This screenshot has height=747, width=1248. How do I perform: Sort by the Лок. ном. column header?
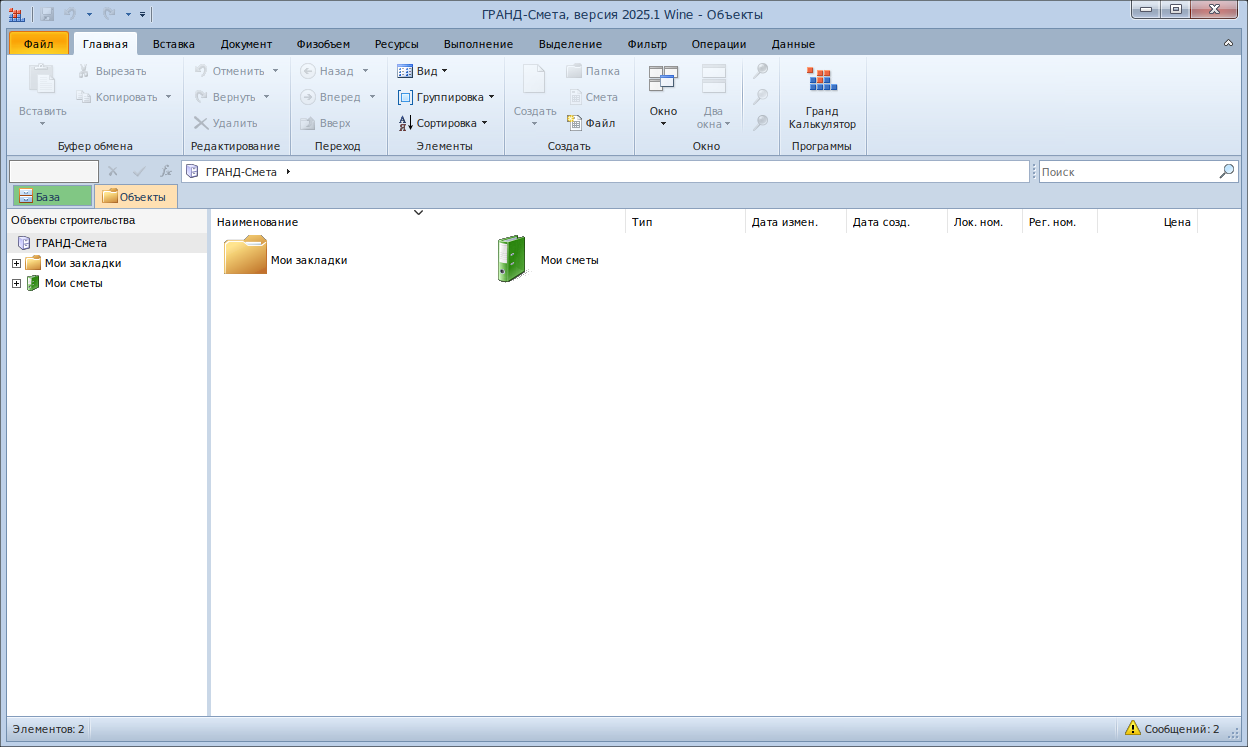click(985, 222)
